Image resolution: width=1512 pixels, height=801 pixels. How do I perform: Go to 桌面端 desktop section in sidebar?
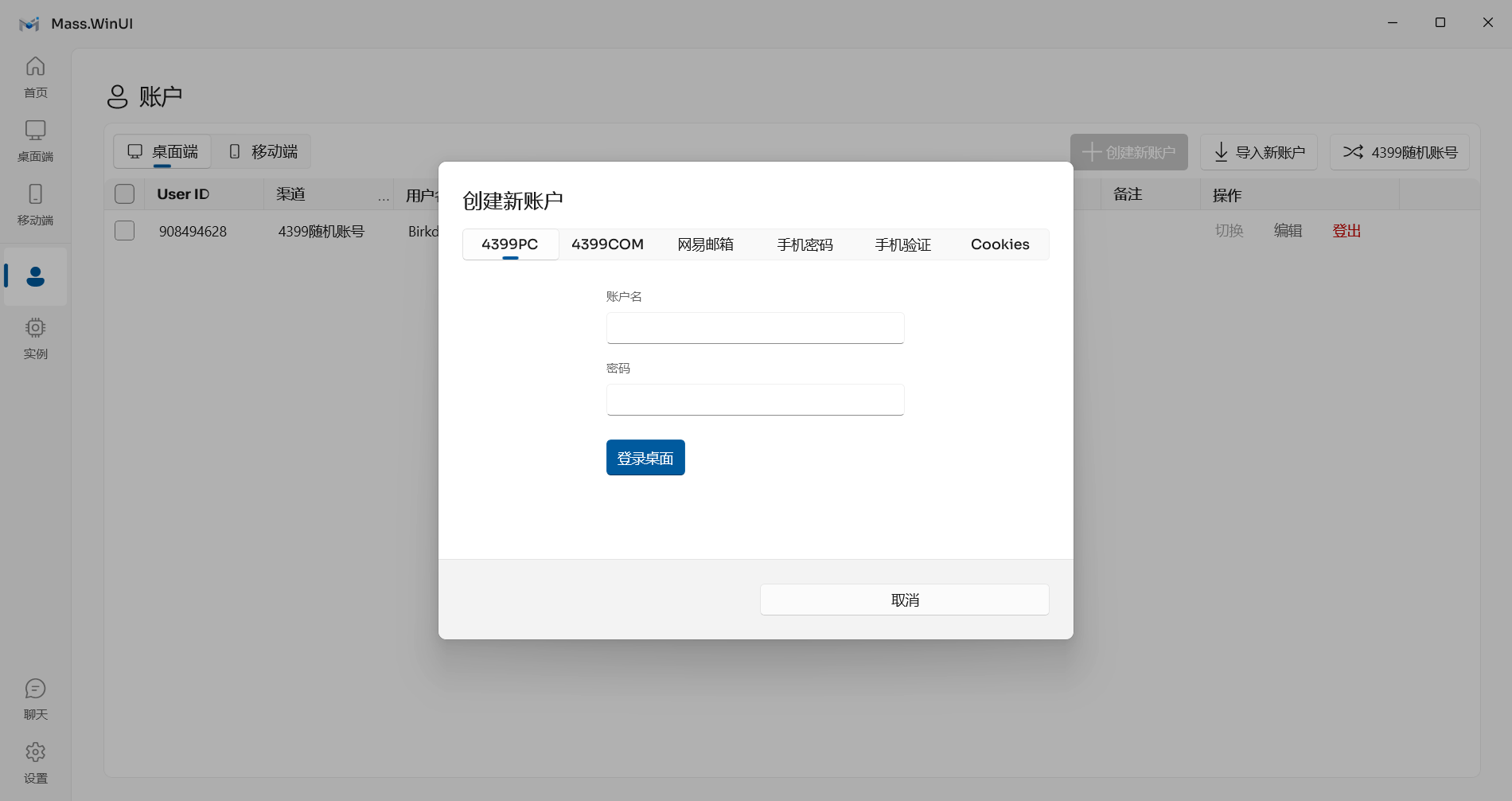36,141
